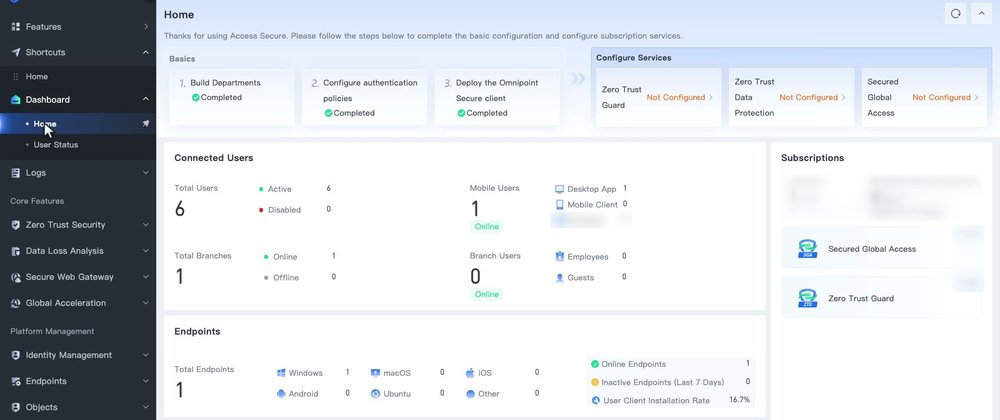Click the Desktop App monitor icon
The image size is (1000, 420).
tap(559, 189)
